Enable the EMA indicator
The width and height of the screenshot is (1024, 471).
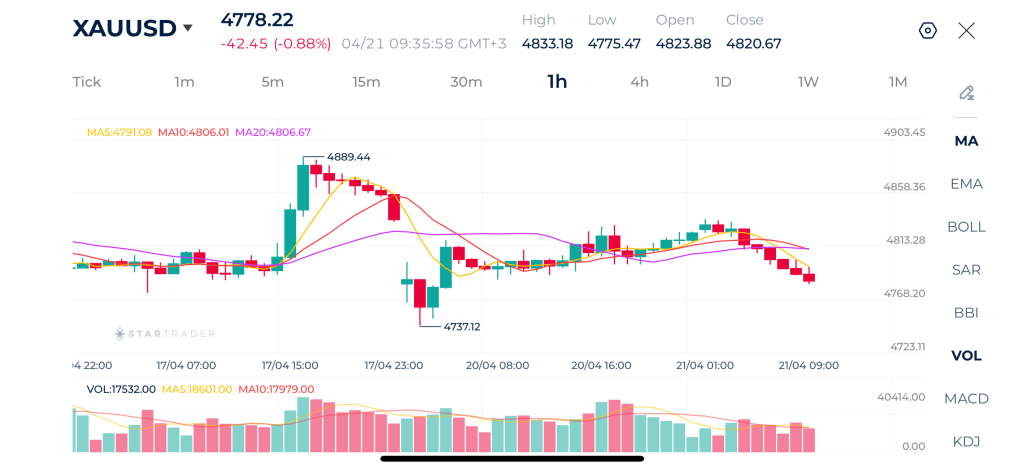[966, 184]
